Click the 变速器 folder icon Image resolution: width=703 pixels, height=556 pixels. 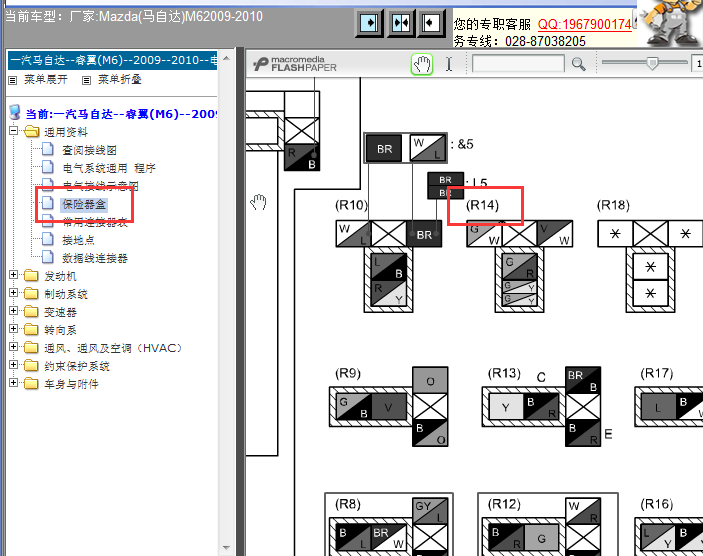[31, 311]
